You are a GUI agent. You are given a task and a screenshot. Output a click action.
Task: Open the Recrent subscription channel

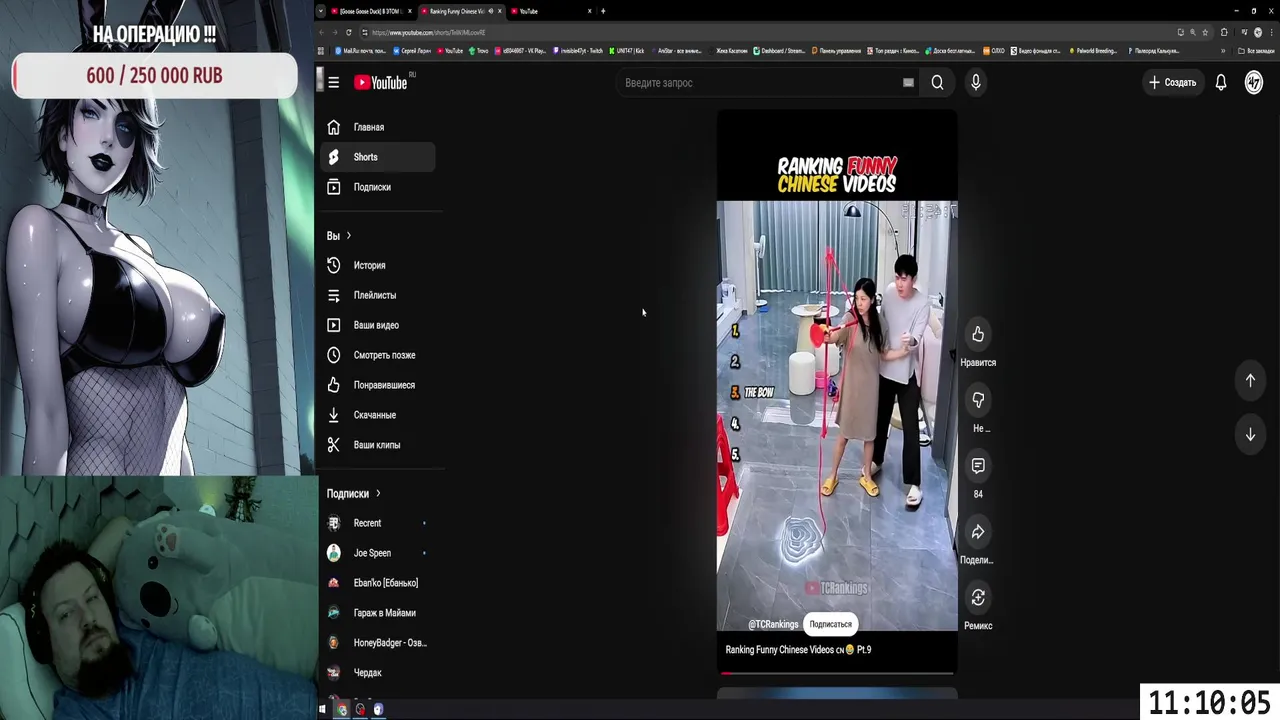tap(378, 523)
